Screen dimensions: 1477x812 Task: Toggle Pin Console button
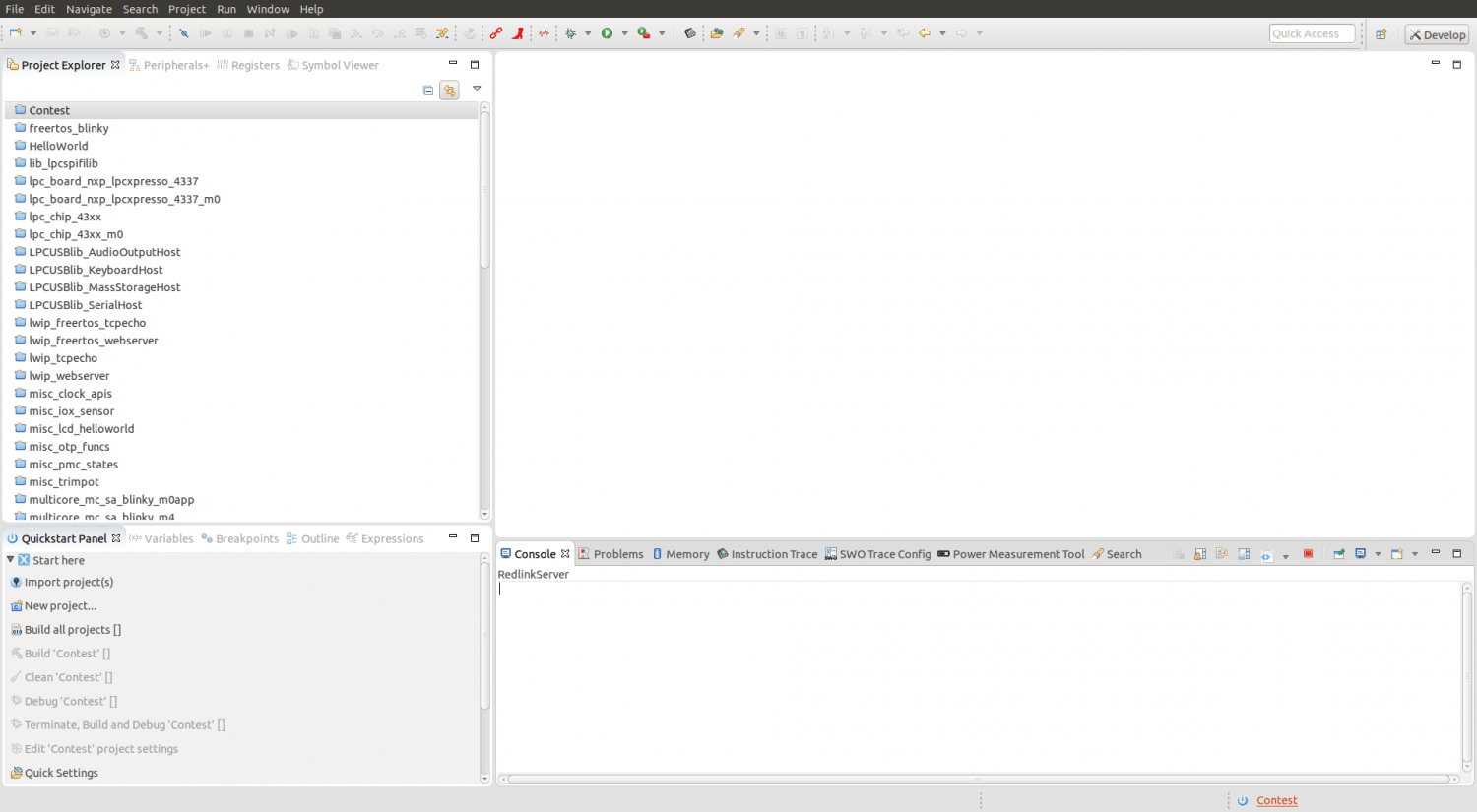click(x=1339, y=554)
